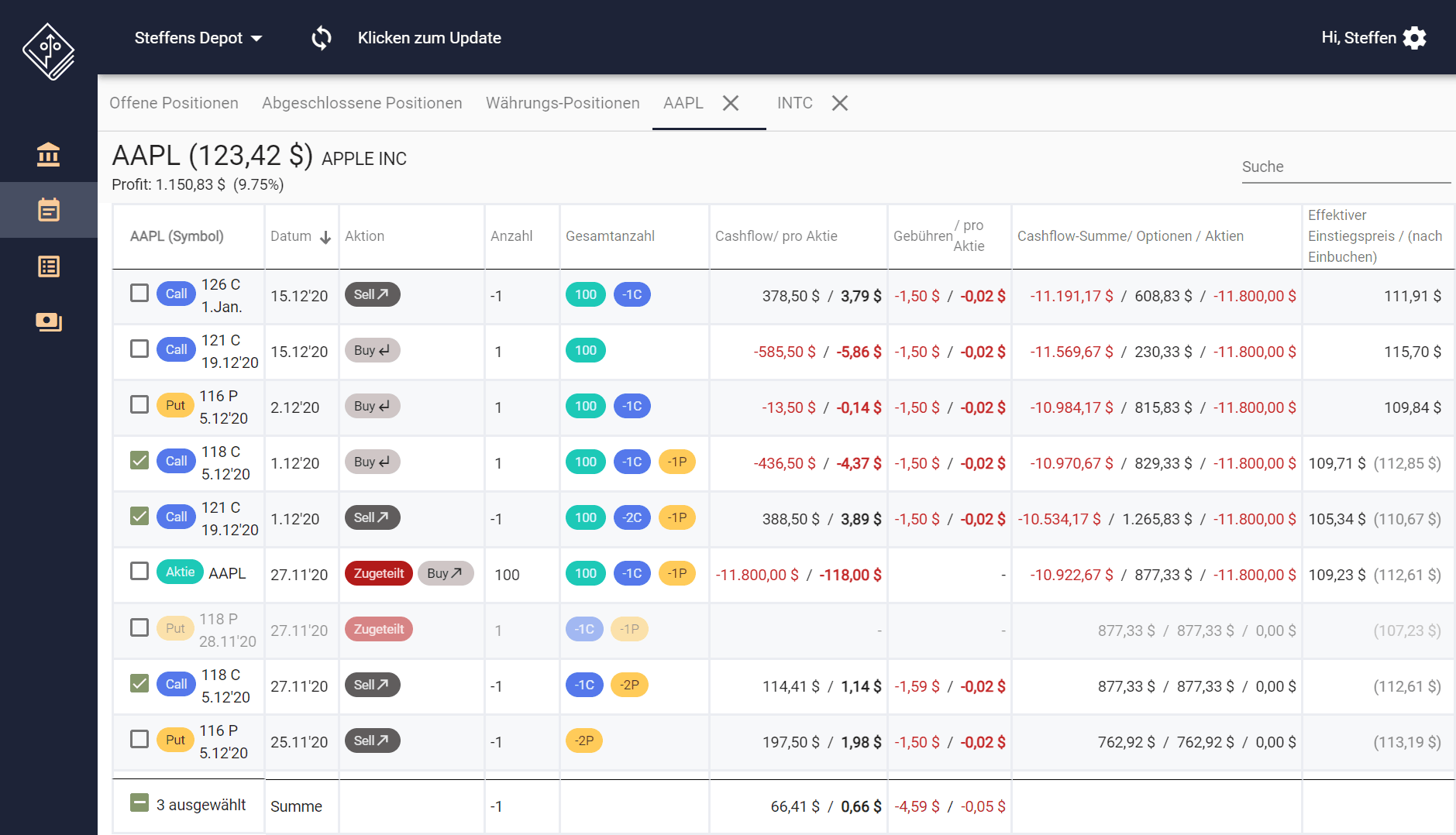The height and width of the screenshot is (835, 1456).
Task: Click 'Hi, Steffen' user greeting
Action: click(1358, 38)
